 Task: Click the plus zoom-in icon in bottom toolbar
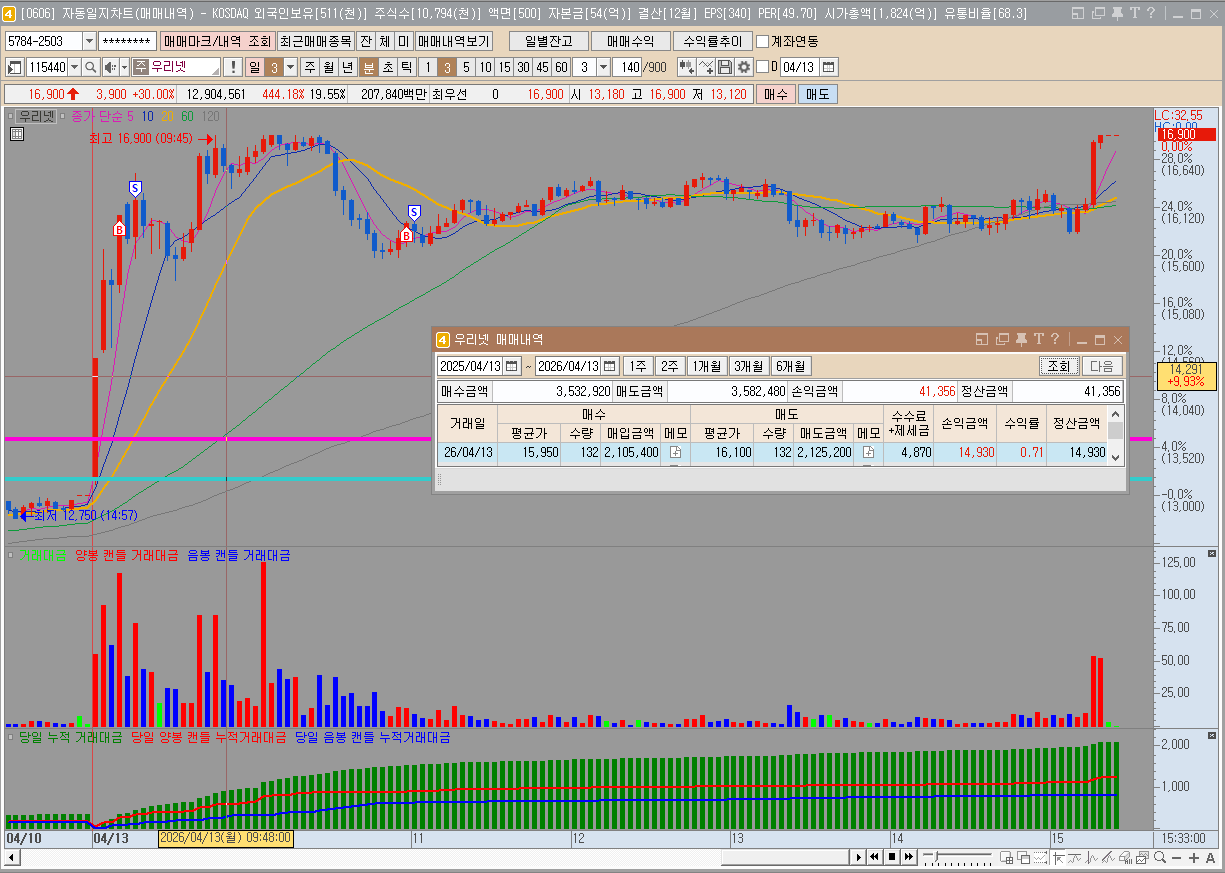[x=1194, y=857]
